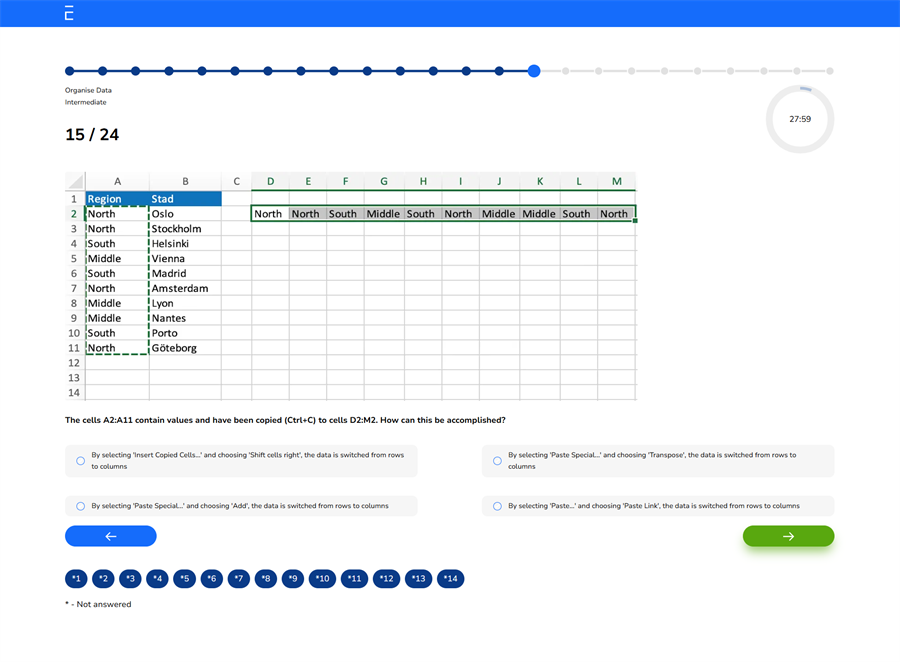Click the Region header cell A1
The image size is (900, 662).
click(117, 199)
